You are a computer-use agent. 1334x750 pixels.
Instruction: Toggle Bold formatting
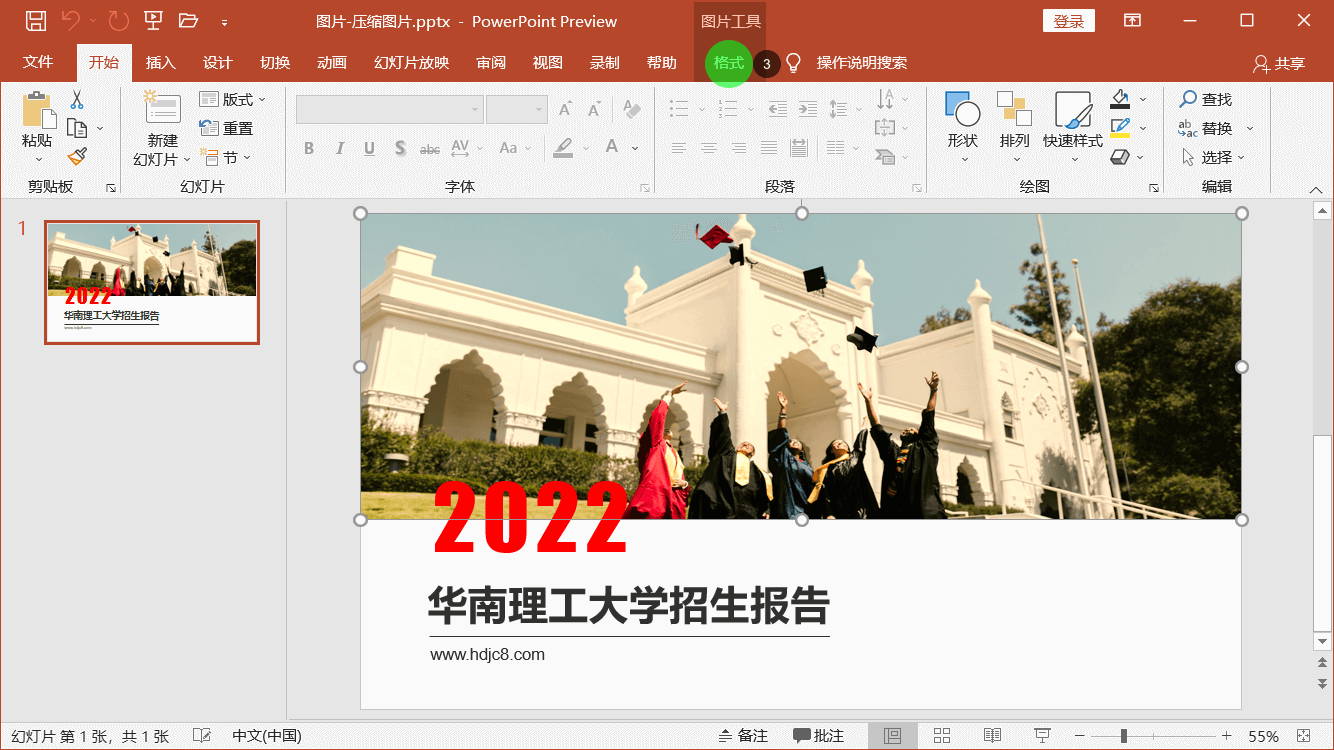(309, 148)
